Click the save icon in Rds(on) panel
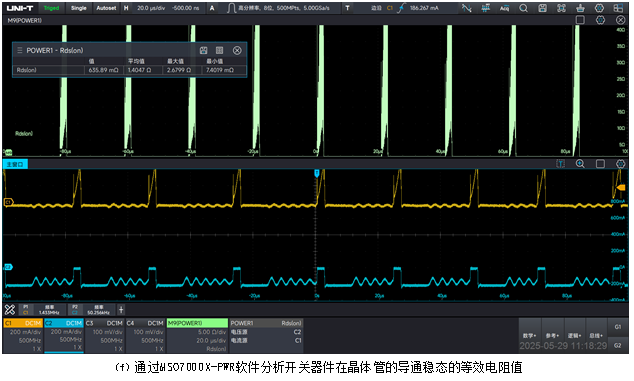This screenshot has width=634, height=381. (203, 50)
